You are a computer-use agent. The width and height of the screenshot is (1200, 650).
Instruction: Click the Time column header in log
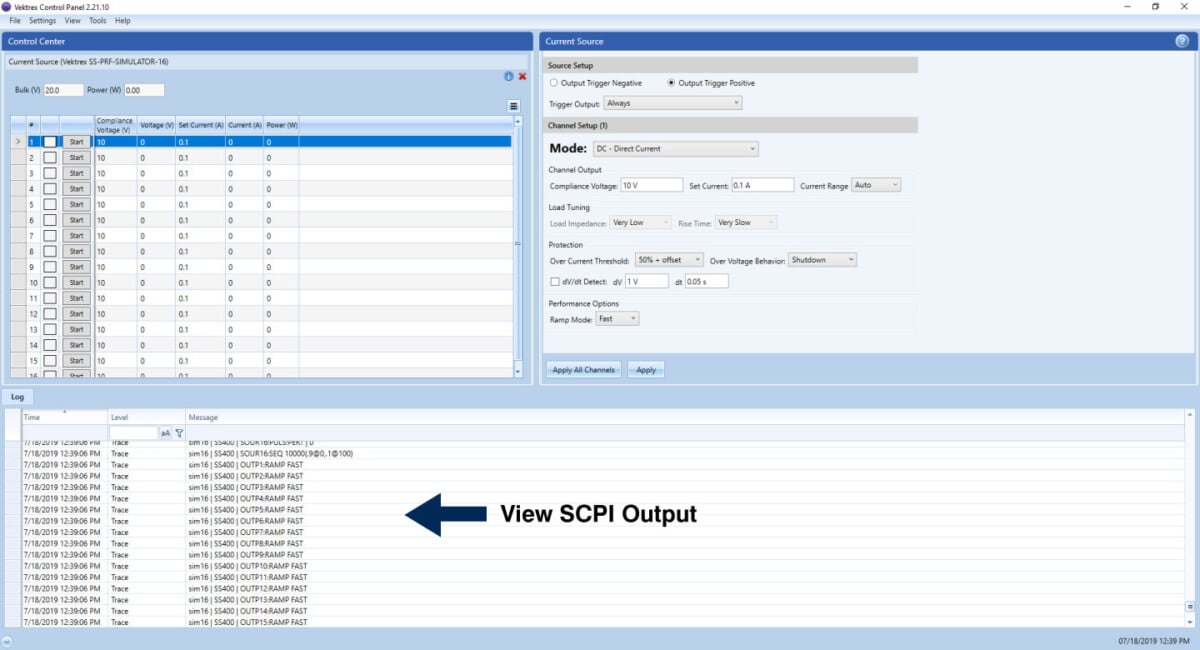point(64,417)
